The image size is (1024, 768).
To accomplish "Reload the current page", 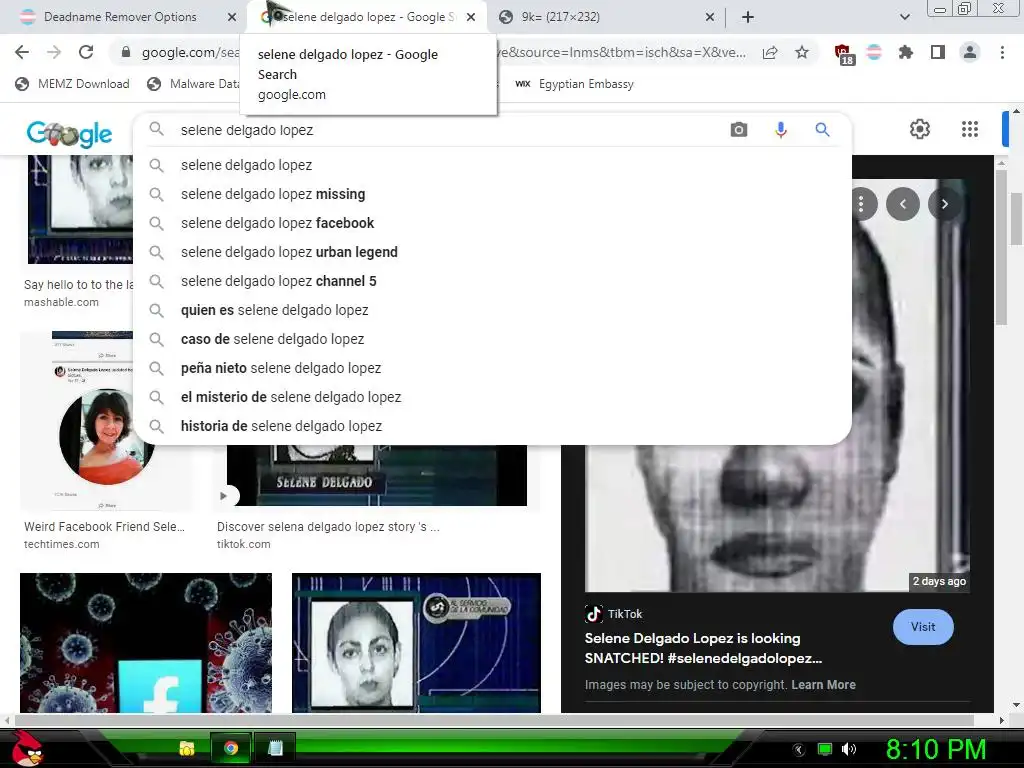I will tap(86, 52).
